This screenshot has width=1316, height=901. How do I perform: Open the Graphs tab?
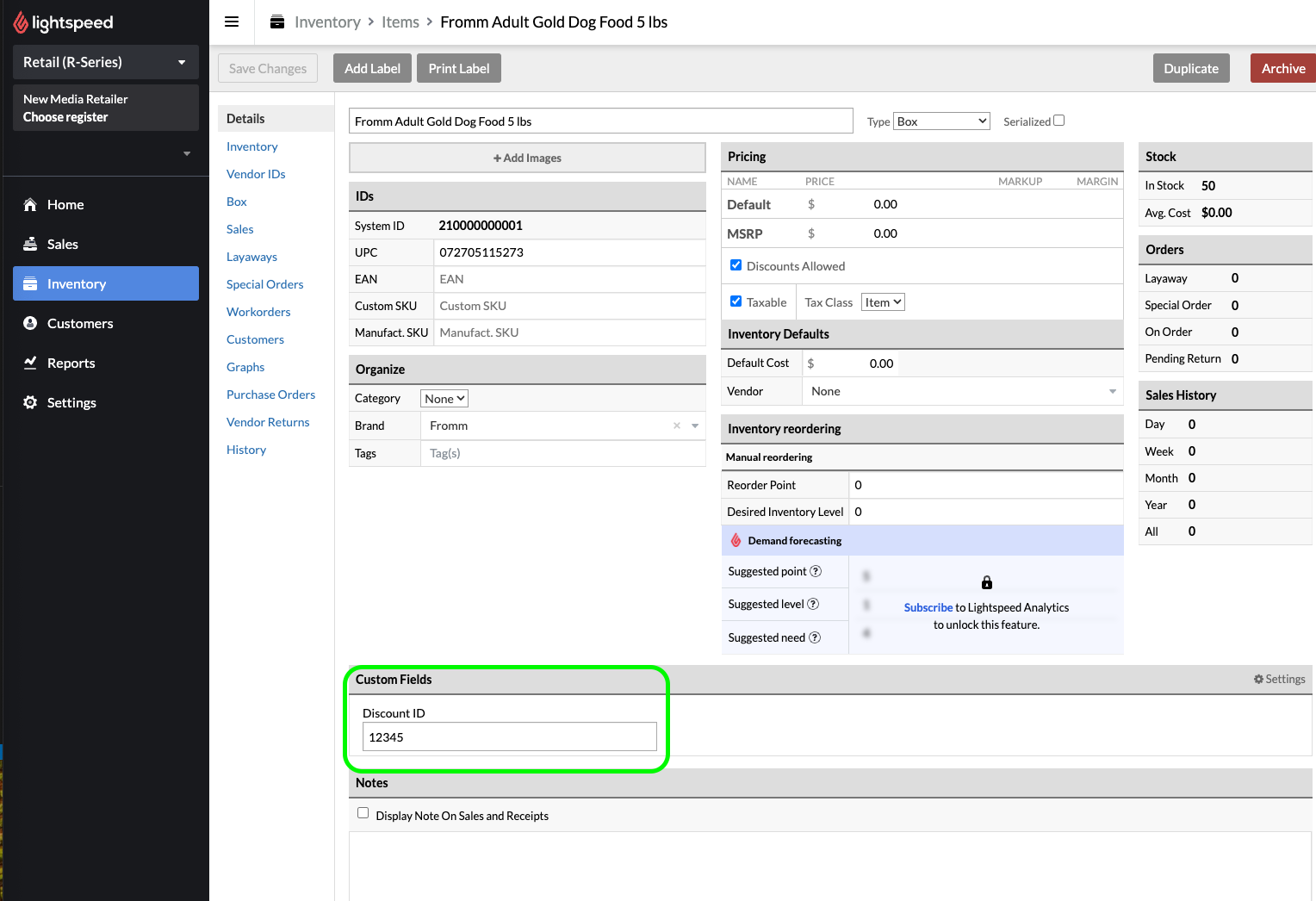pyautogui.click(x=245, y=367)
